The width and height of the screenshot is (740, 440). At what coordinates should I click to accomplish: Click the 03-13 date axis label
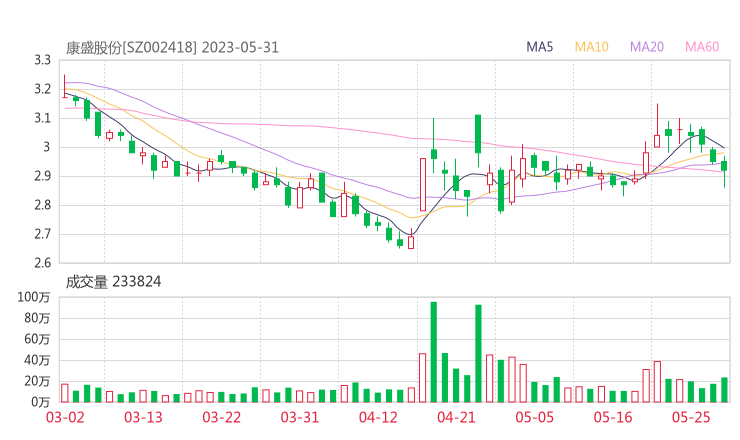143,417
